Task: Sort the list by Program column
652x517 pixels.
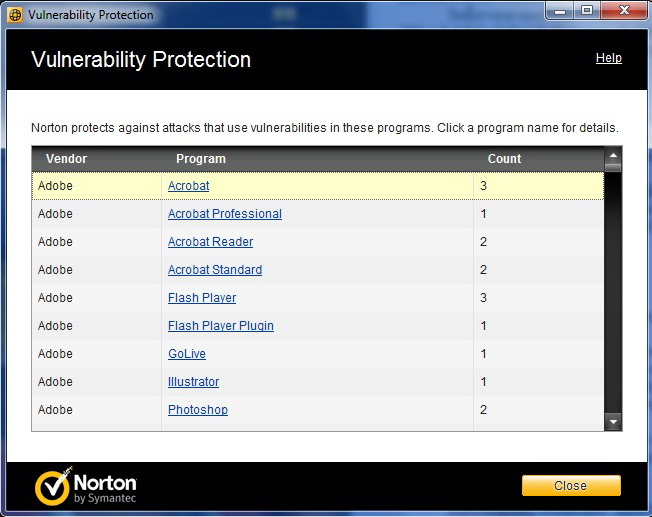Action: pos(200,159)
